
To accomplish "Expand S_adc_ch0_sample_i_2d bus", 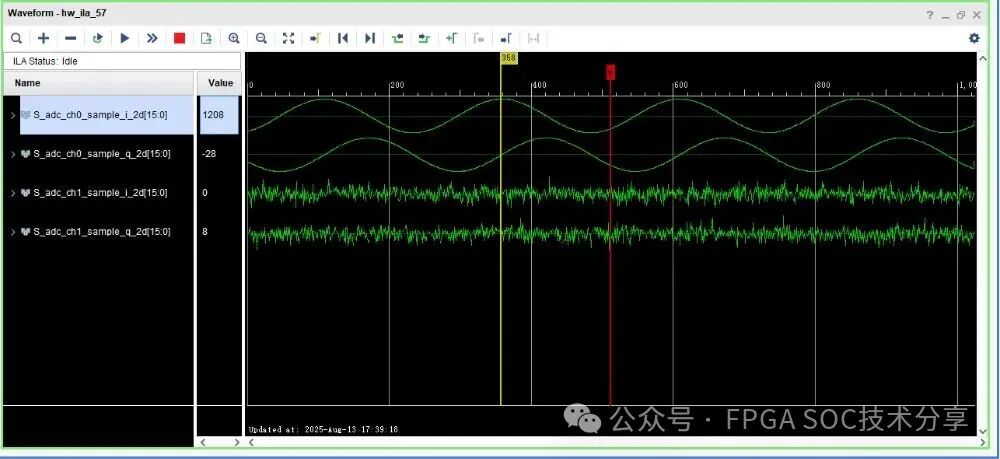I will [x=13, y=115].
